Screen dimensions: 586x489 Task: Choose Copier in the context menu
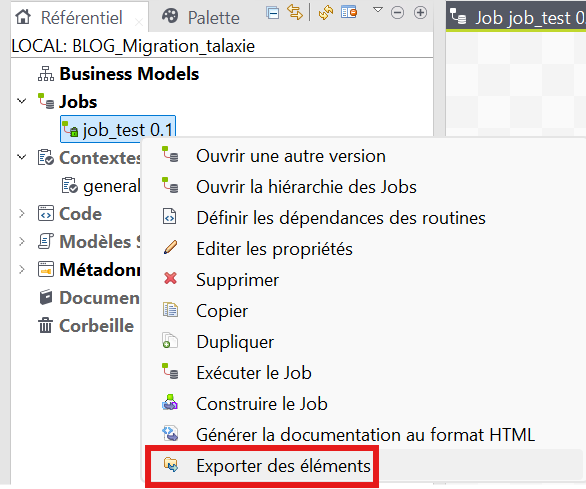(x=222, y=311)
